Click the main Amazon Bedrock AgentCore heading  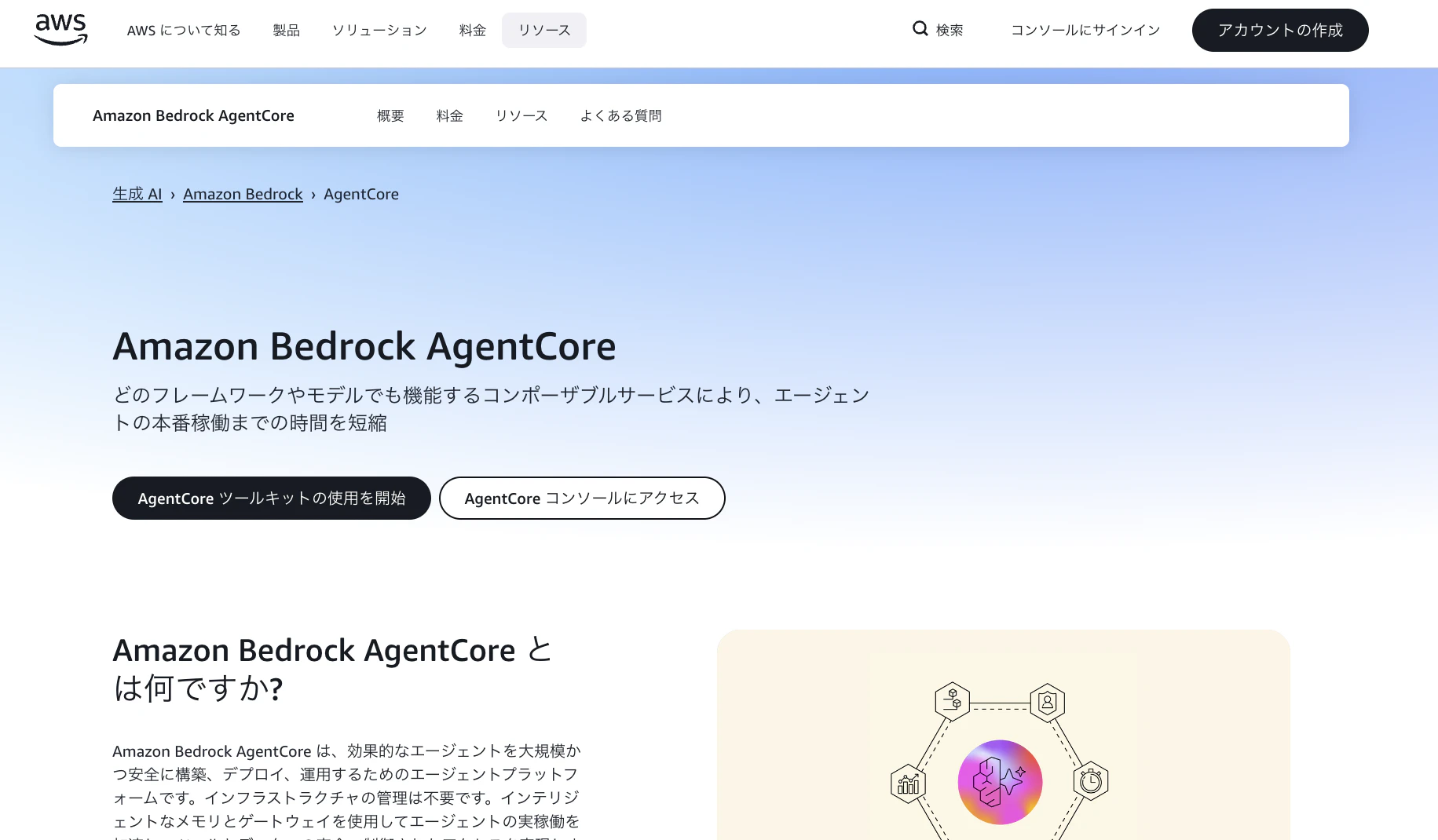(x=364, y=346)
